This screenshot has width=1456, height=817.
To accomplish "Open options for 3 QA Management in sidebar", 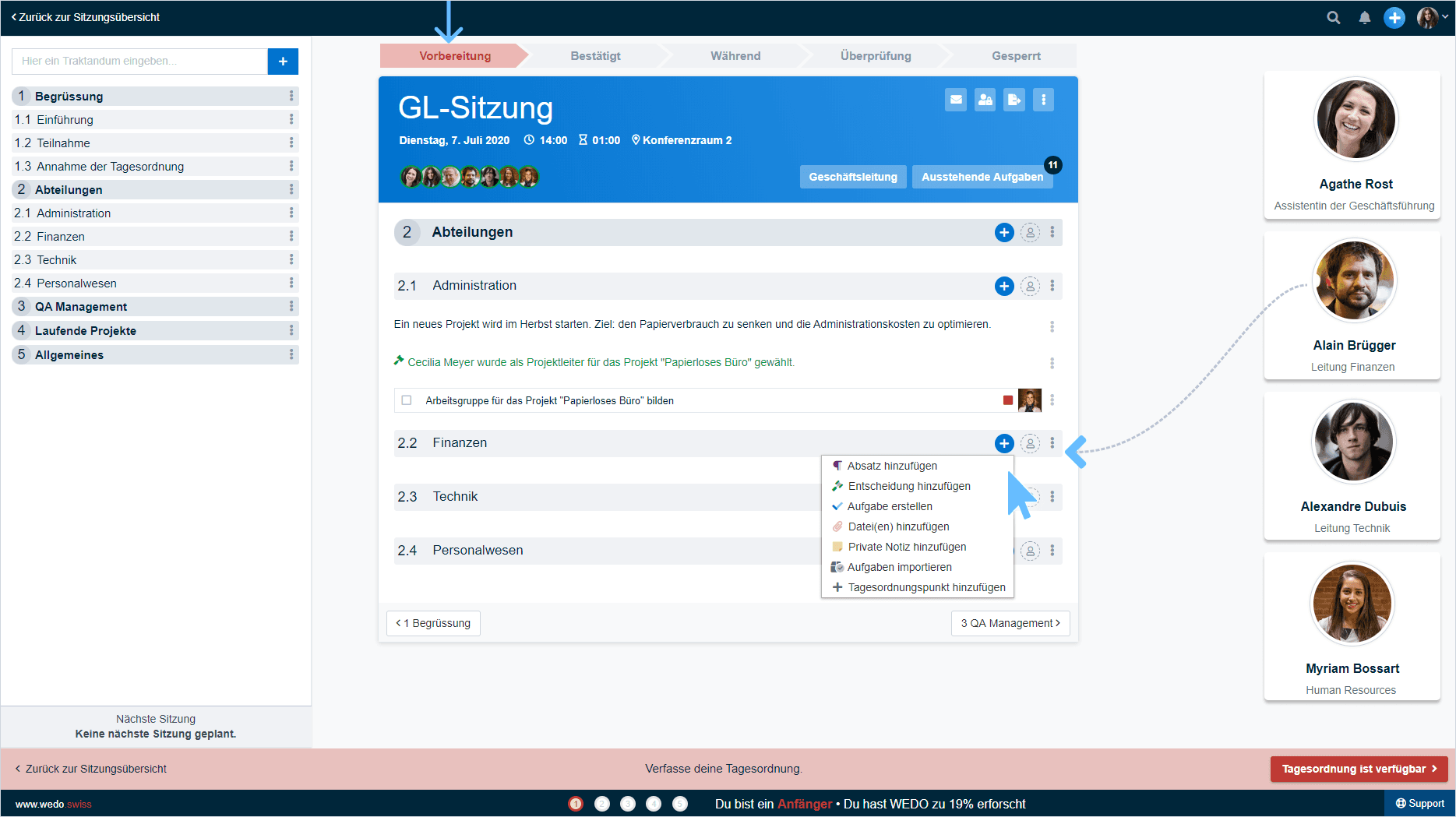I will [291, 306].
